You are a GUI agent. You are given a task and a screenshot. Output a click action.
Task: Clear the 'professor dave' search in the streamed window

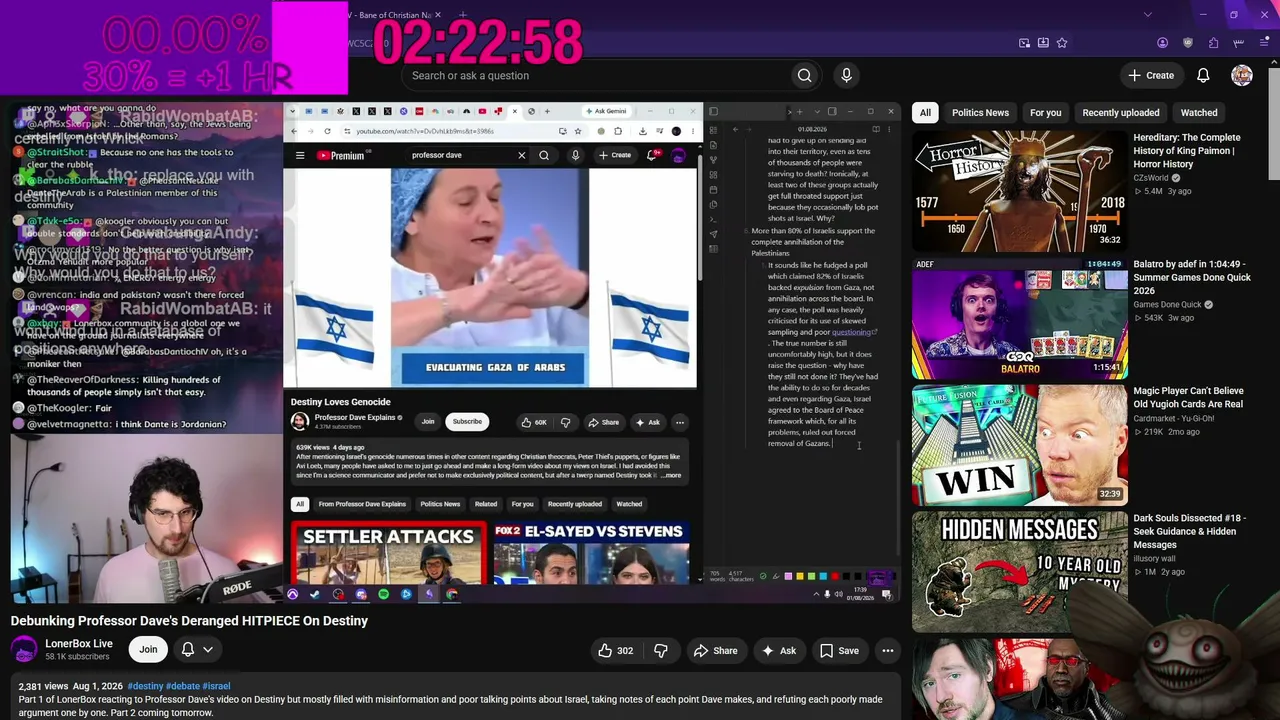coord(521,155)
